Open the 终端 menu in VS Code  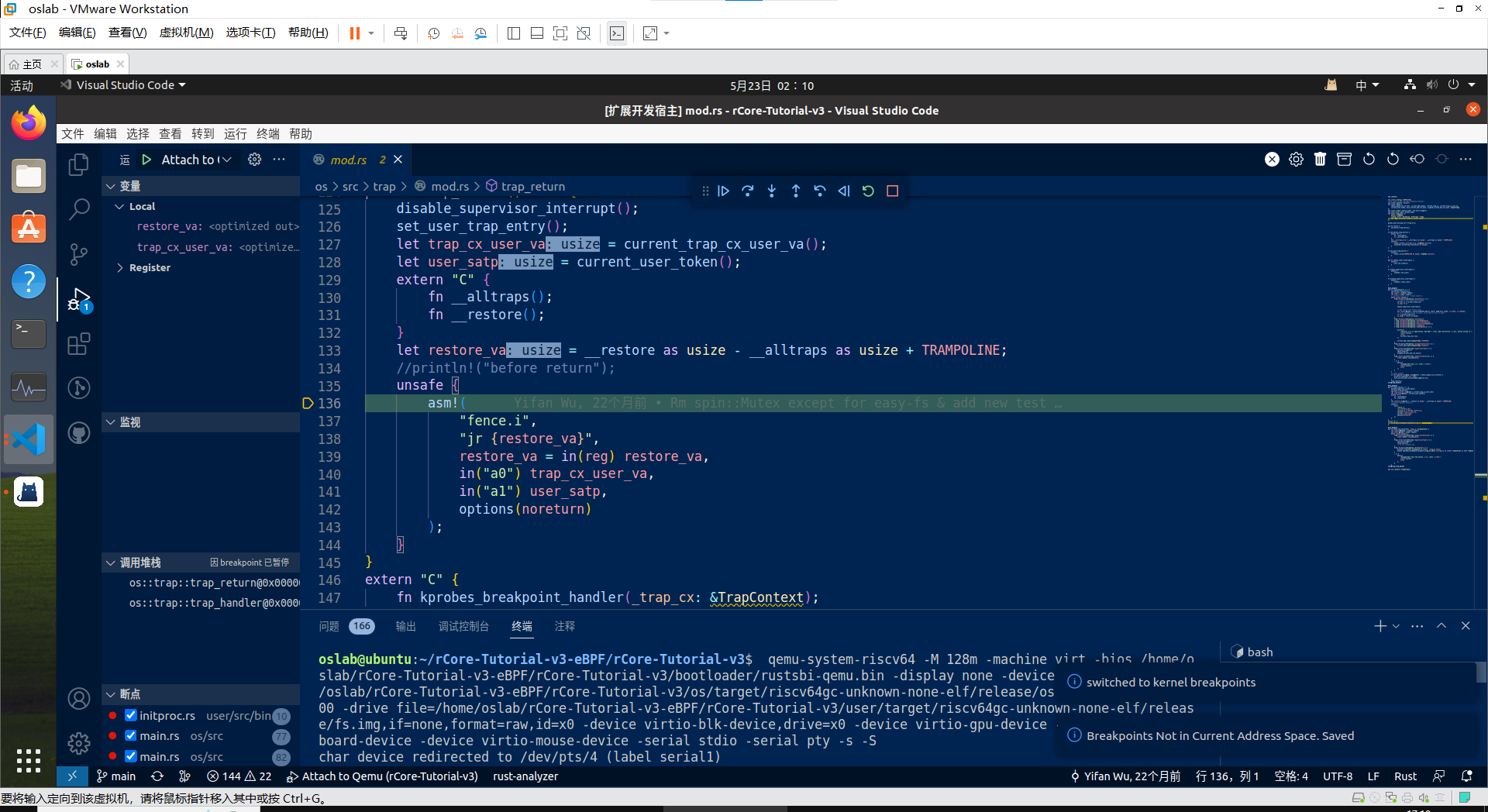tap(268, 134)
